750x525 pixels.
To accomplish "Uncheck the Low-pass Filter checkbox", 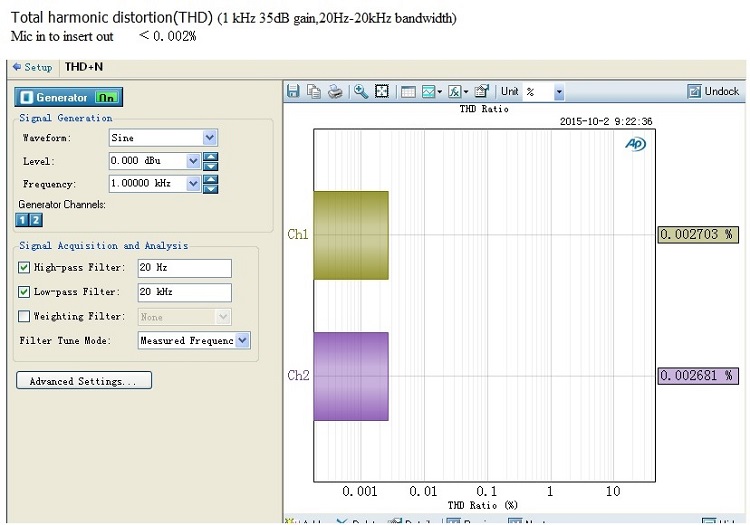I will pos(25,292).
